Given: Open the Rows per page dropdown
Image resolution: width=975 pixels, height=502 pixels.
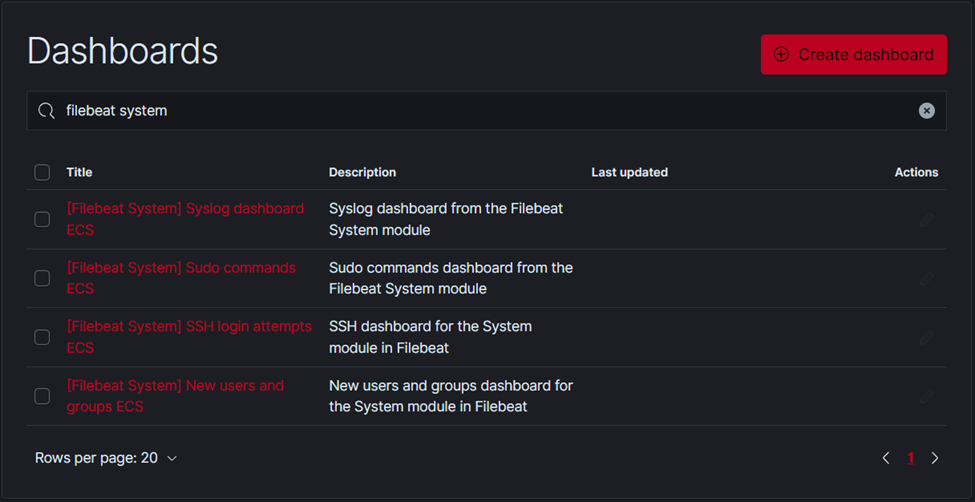Looking at the screenshot, I should click(106, 458).
